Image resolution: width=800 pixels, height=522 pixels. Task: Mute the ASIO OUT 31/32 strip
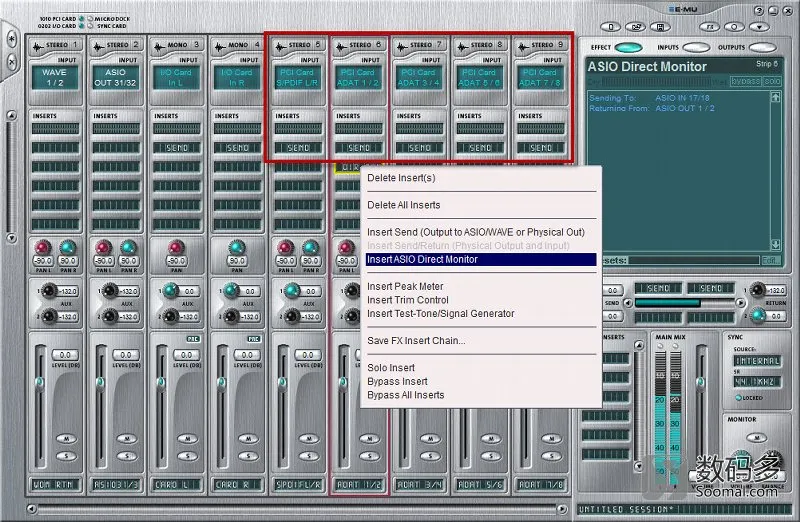127,438
